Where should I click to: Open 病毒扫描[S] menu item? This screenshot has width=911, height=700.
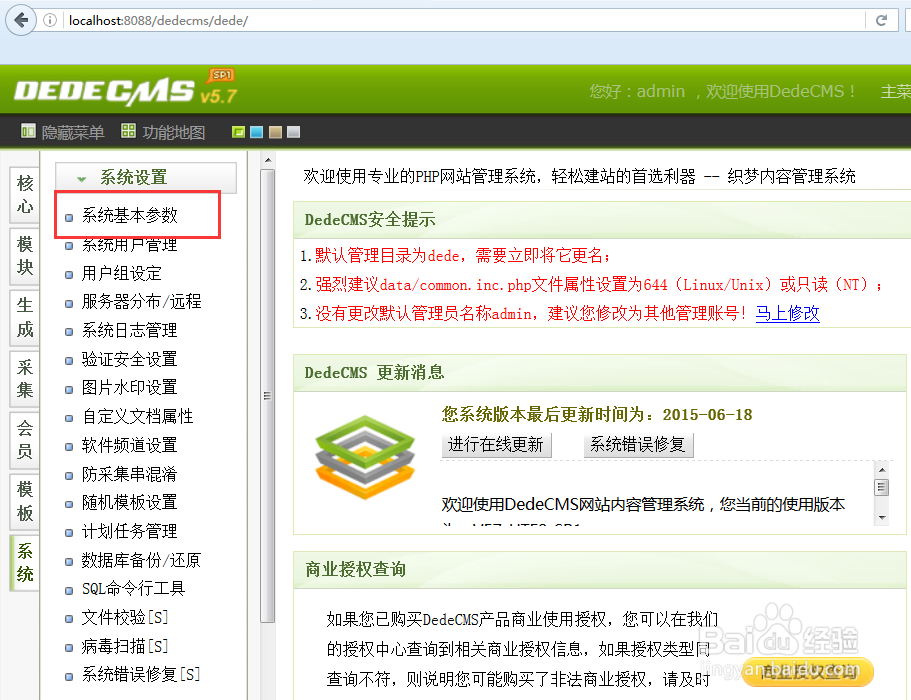(x=125, y=646)
